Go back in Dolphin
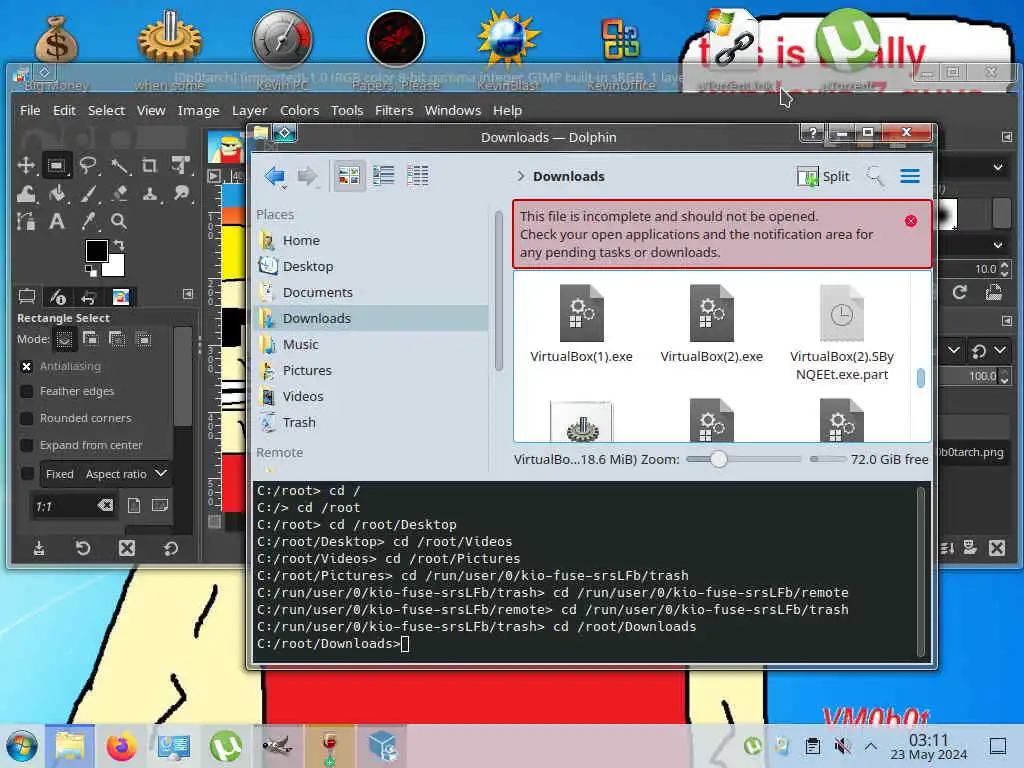Image resolution: width=1024 pixels, height=768 pixels. pyautogui.click(x=274, y=176)
